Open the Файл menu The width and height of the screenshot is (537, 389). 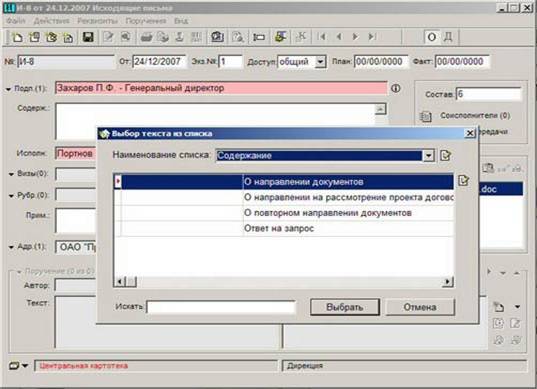[16, 21]
